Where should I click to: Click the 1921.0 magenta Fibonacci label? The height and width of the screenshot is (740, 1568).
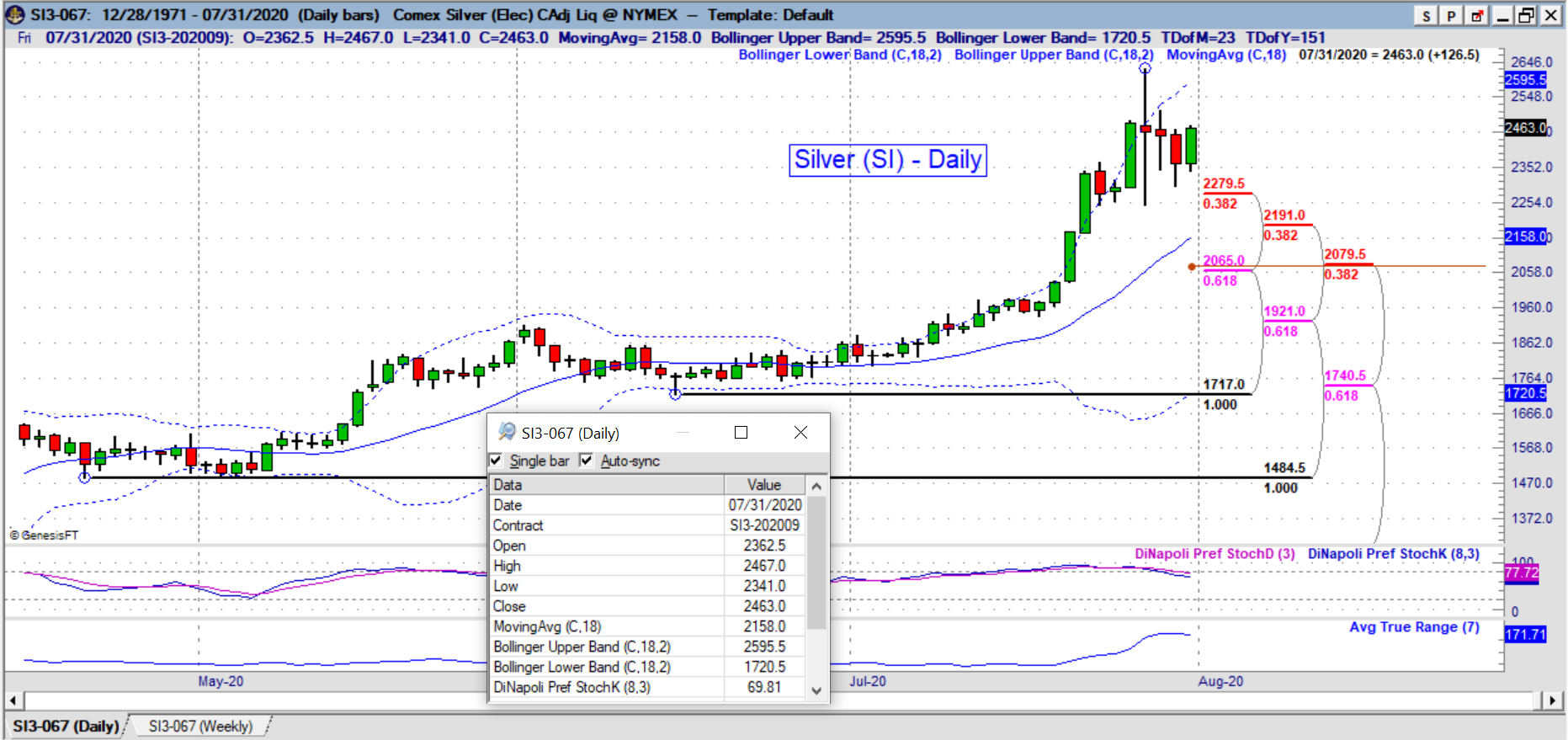tap(1284, 311)
